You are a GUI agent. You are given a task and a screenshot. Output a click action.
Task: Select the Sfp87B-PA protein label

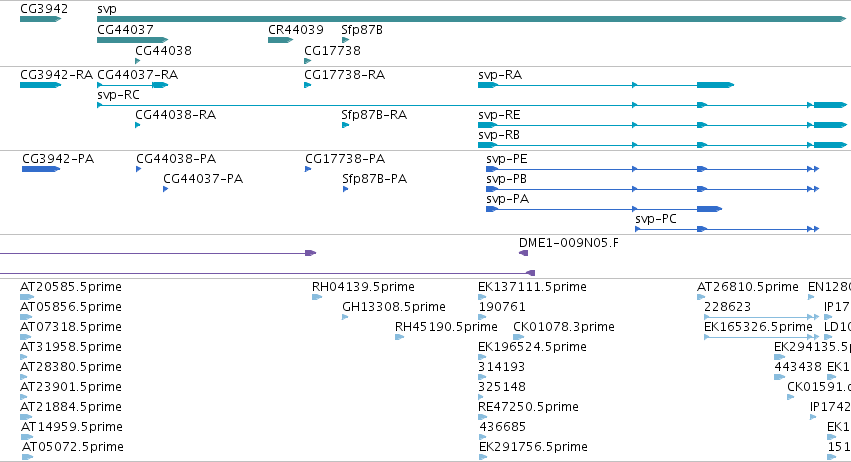(x=374, y=179)
